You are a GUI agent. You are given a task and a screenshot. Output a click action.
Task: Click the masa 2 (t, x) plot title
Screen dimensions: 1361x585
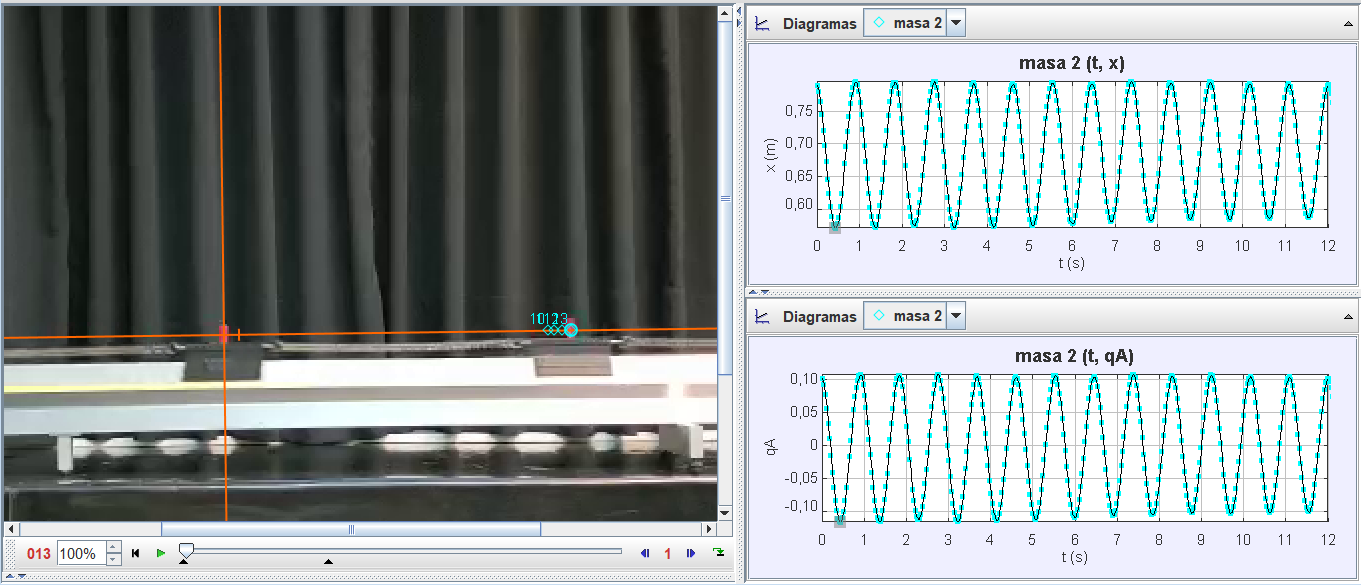click(1071, 63)
